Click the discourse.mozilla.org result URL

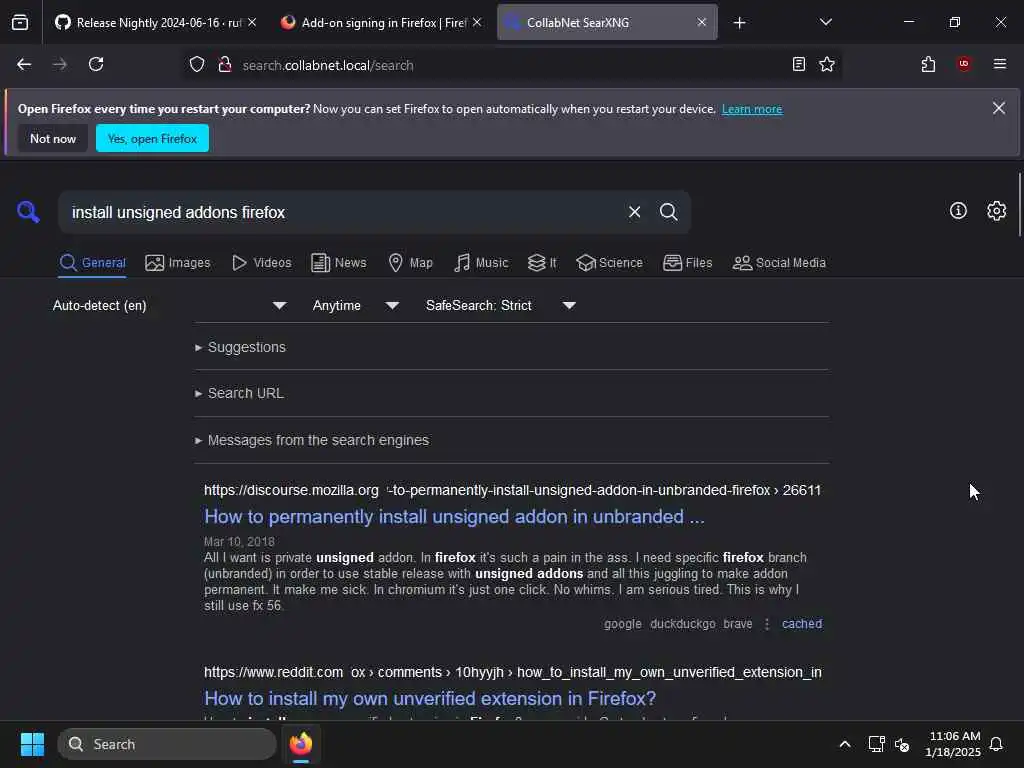(513, 490)
